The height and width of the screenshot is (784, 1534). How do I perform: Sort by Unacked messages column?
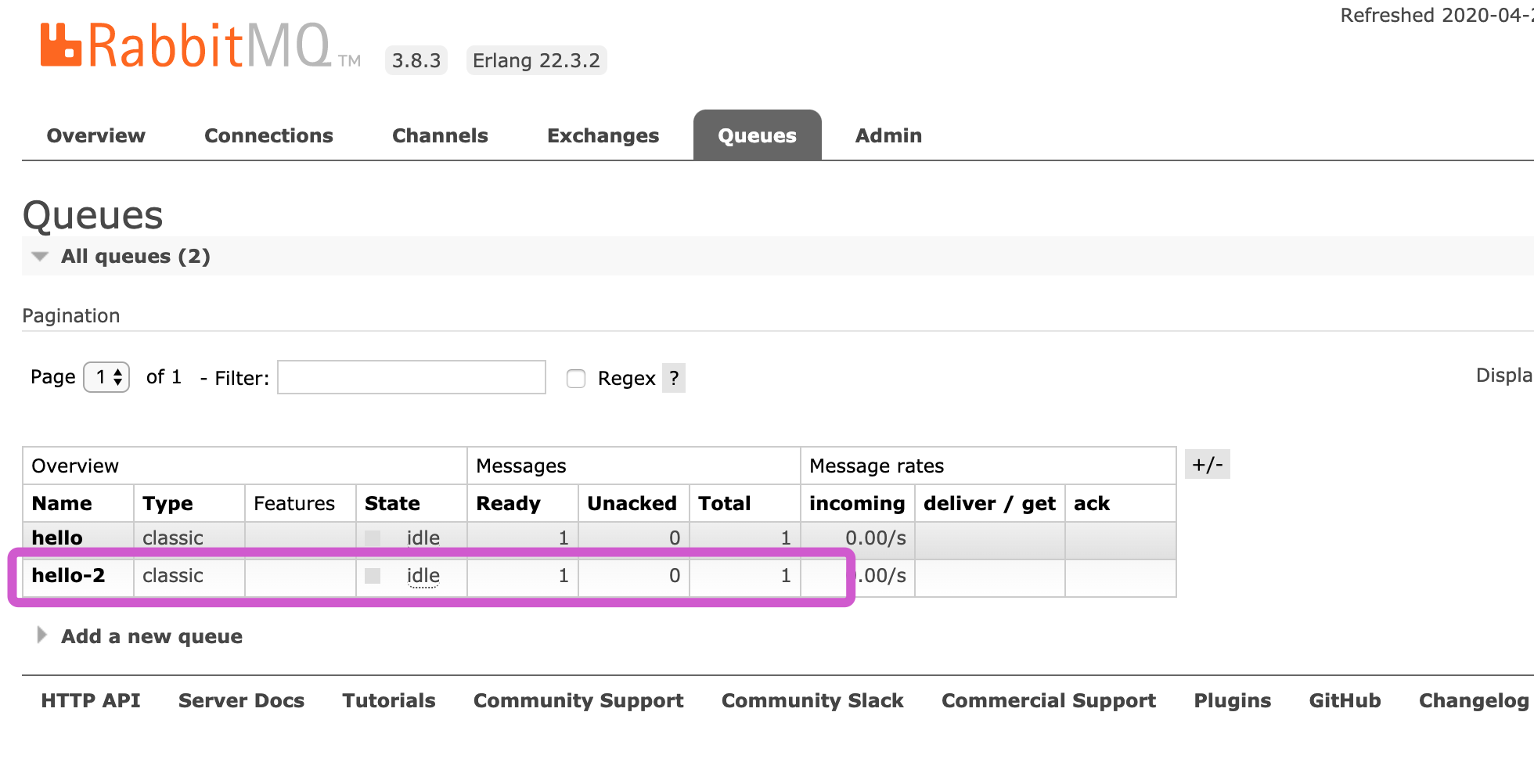[632, 503]
